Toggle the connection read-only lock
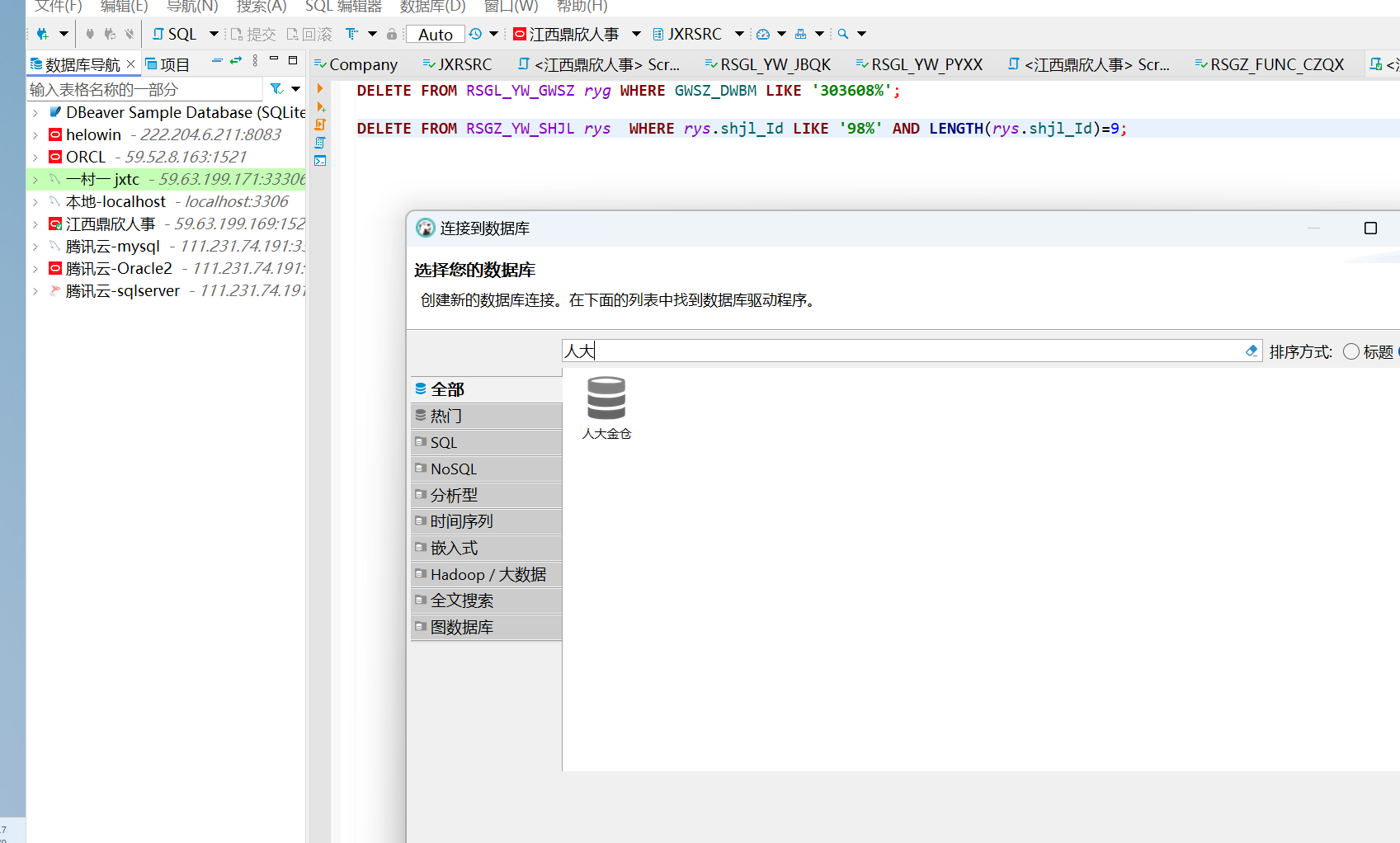The height and width of the screenshot is (843, 1400). tap(390, 34)
